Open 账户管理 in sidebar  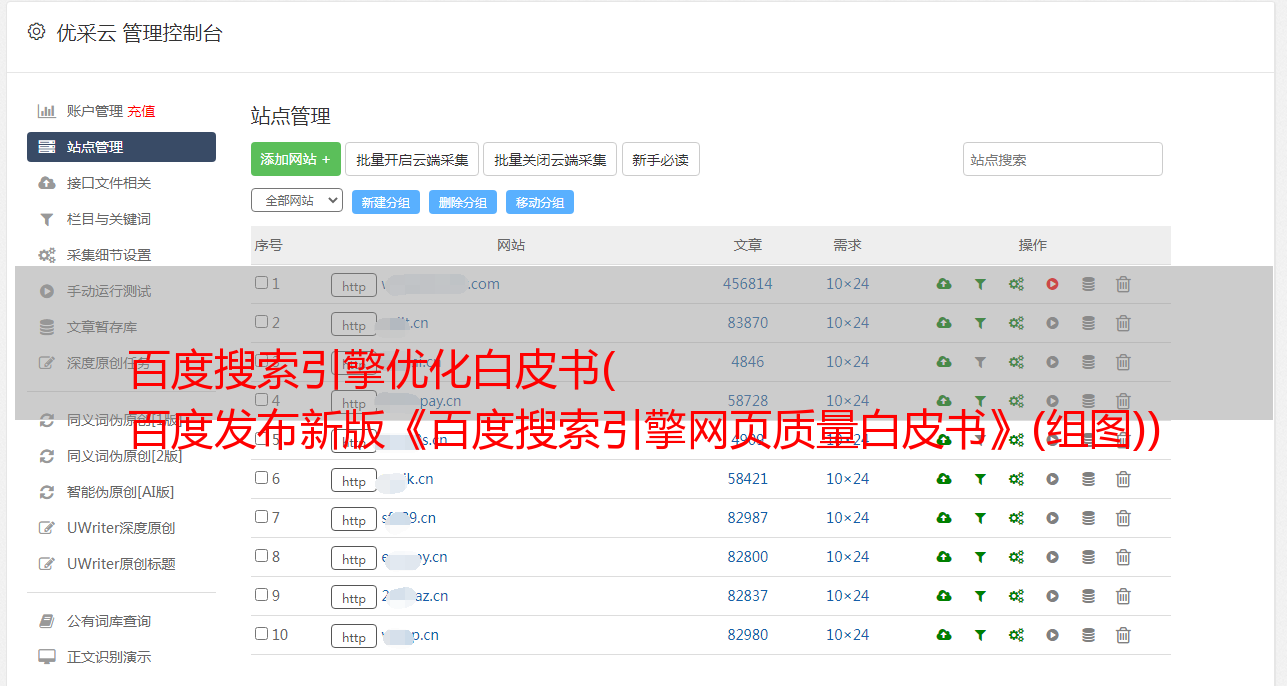pyautogui.click(x=94, y=111)
